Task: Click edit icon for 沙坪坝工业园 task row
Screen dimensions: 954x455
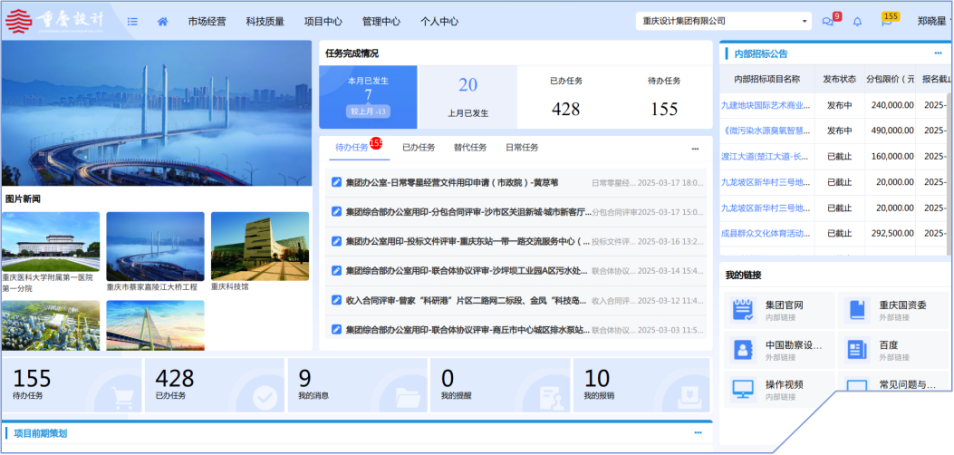Action: (x=336, y=271)
